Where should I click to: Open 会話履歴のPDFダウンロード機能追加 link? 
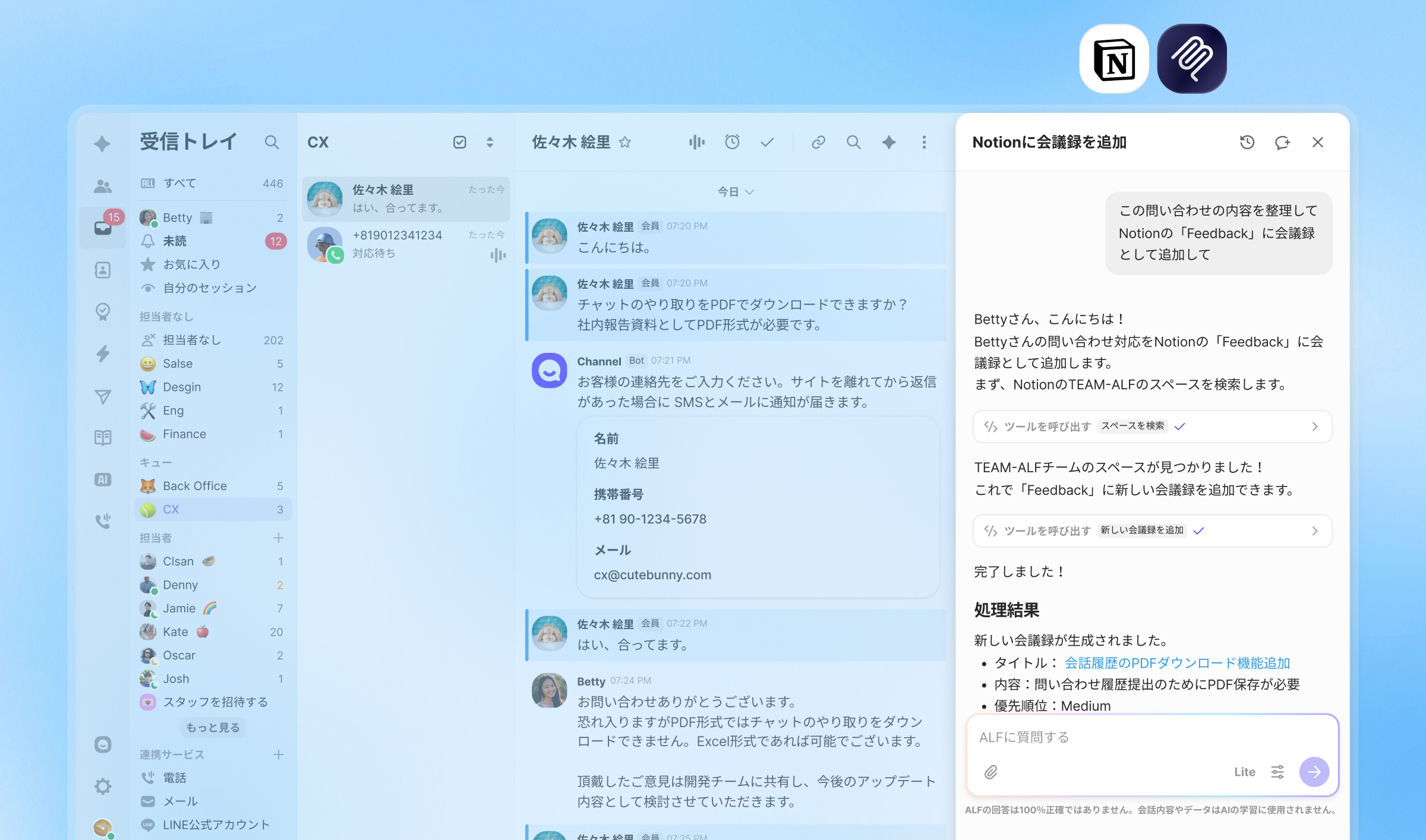[1177, 663]
